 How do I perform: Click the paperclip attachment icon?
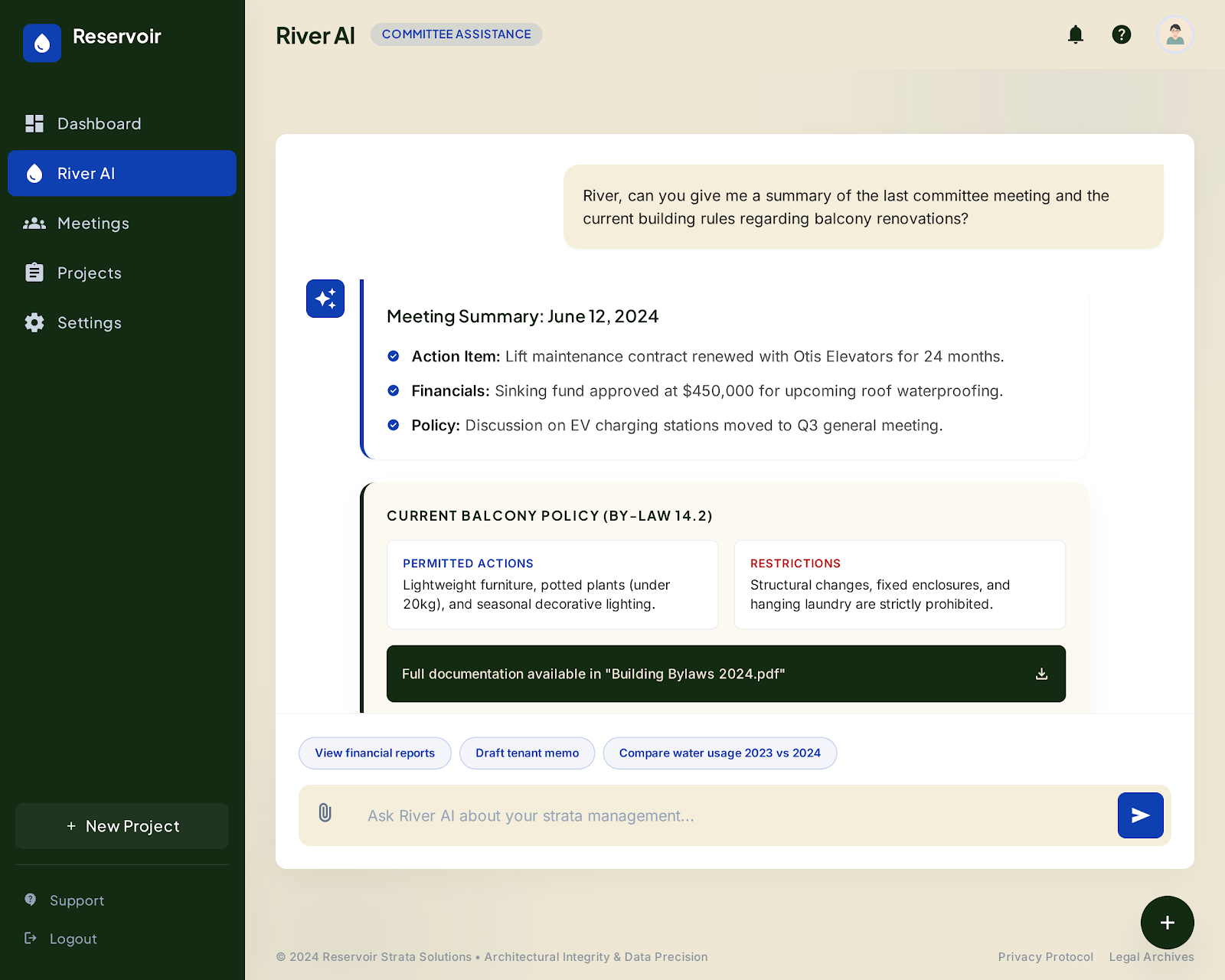(x=325, y=813)
